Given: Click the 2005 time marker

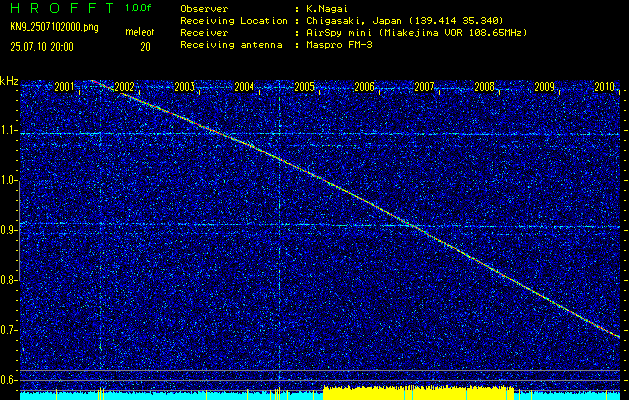Looking at the screenshot, I should (304, 87).
